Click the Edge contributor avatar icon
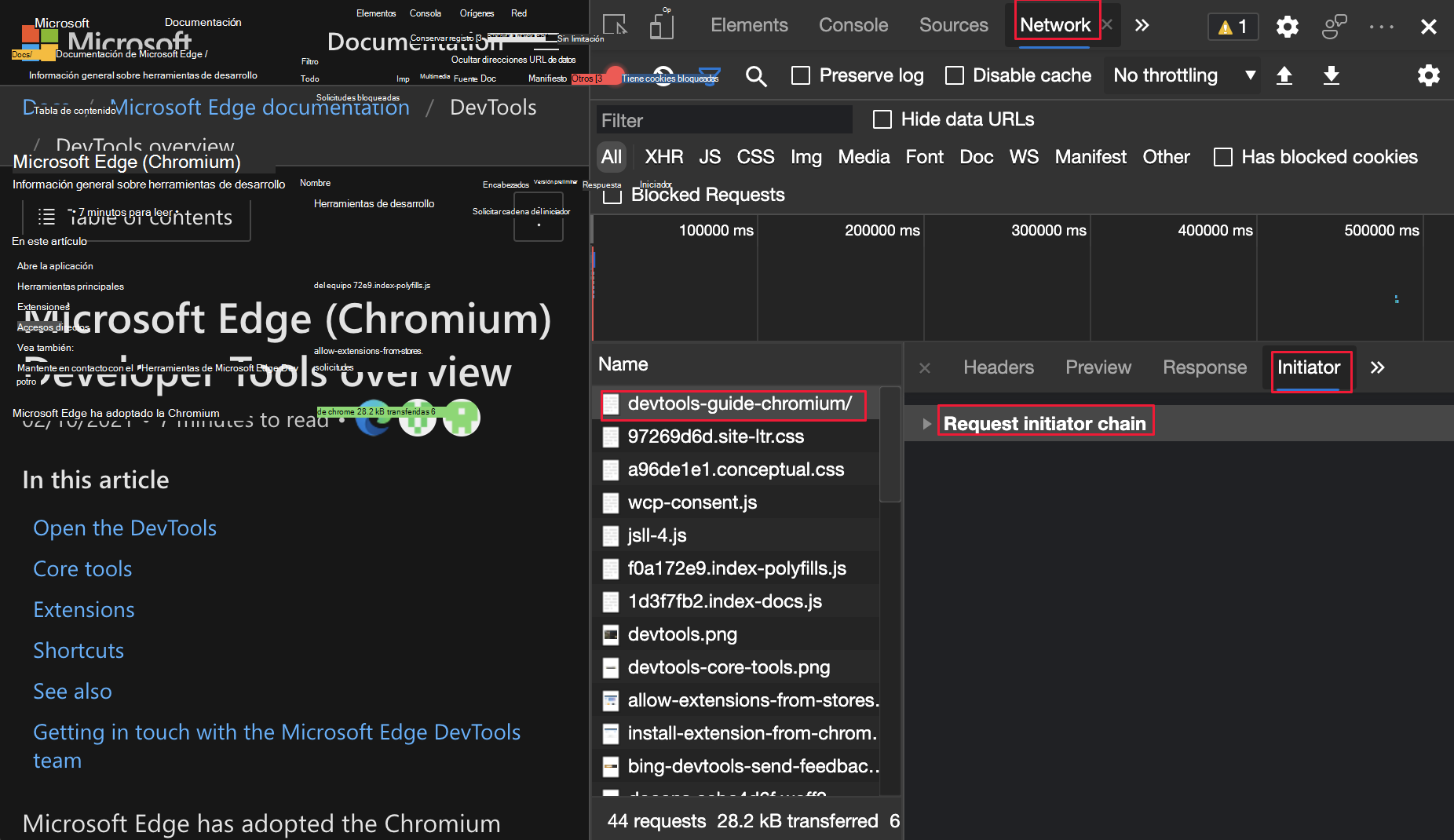Viewport: 1454px width, 840px height. click(374, 418)
